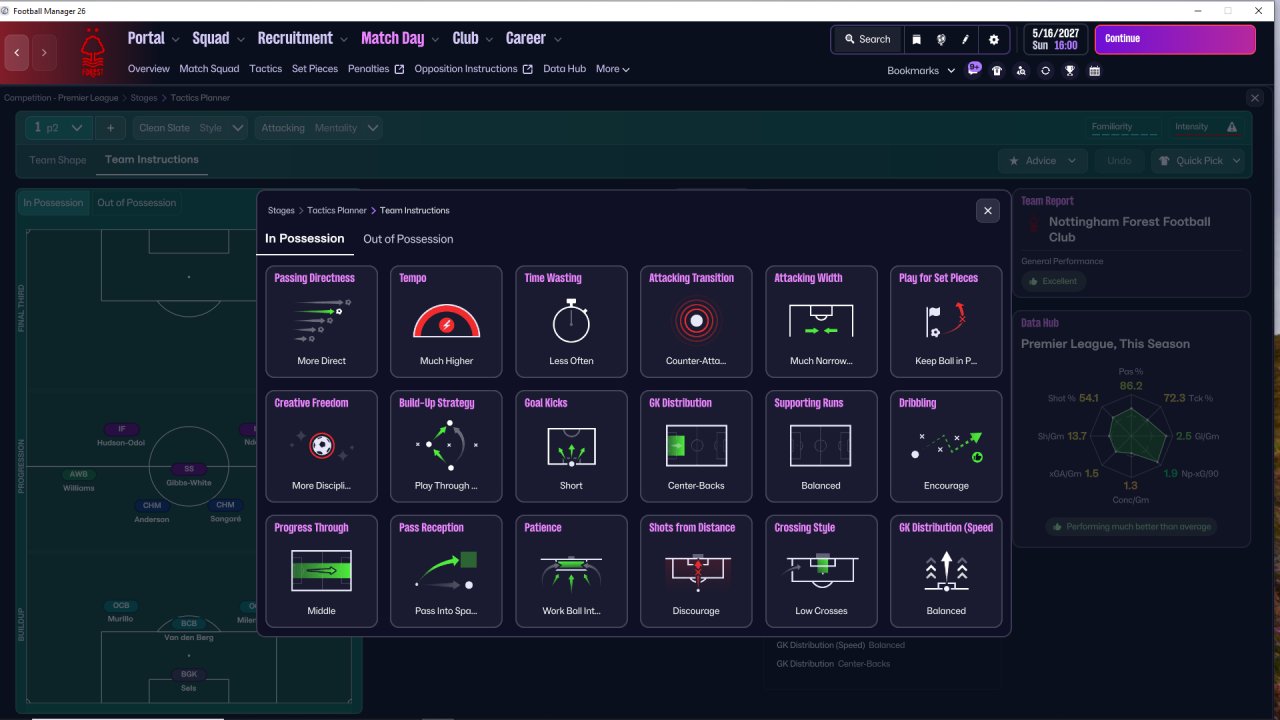Open the Quick Pick dropdown
The width and height of the screenshot is (1280, 720).
click(x=1198, y=160)
